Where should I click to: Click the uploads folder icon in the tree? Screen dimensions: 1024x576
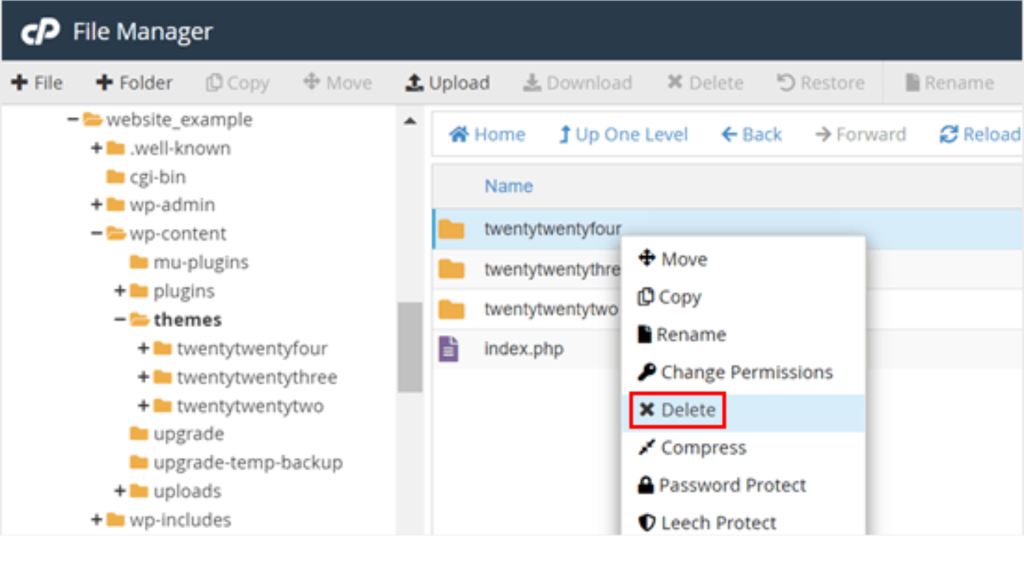139,491
